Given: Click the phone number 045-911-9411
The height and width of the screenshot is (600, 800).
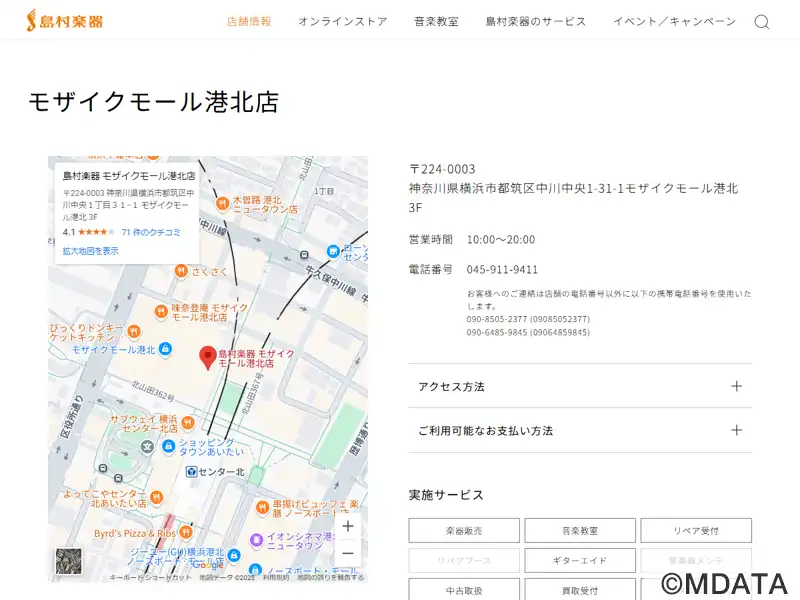Looking at the screenshot, I should (502, 269).
